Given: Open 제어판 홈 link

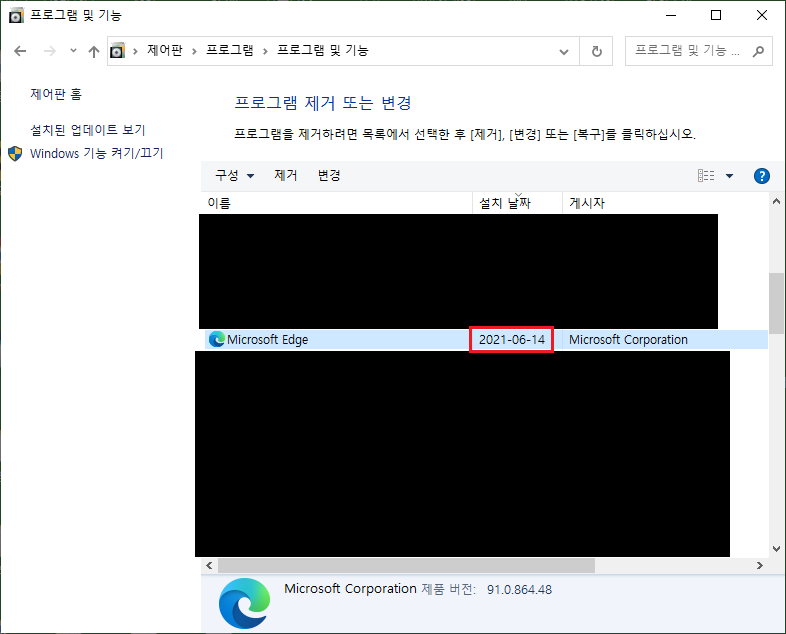Looking at the screenshot, I should 56,94.
